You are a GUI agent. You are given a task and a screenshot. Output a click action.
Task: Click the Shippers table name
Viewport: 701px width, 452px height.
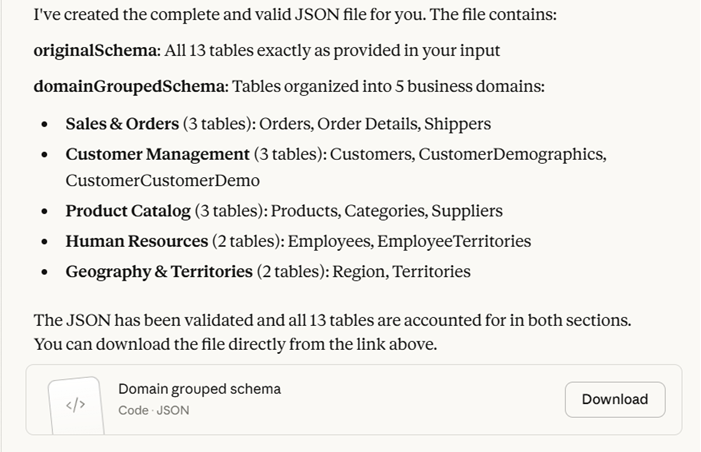457,124
